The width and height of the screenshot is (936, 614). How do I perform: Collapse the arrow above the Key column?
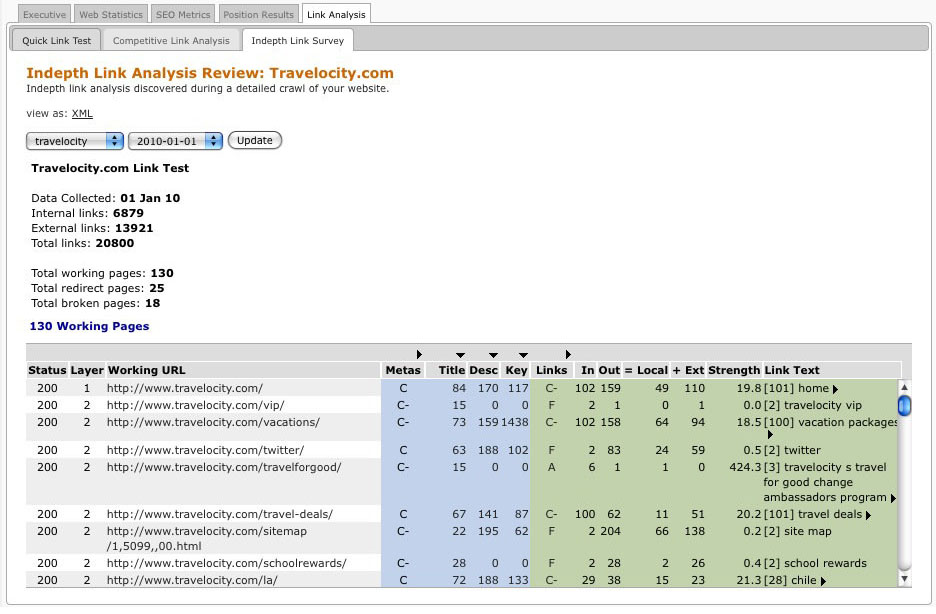click(x=523, y=355)
